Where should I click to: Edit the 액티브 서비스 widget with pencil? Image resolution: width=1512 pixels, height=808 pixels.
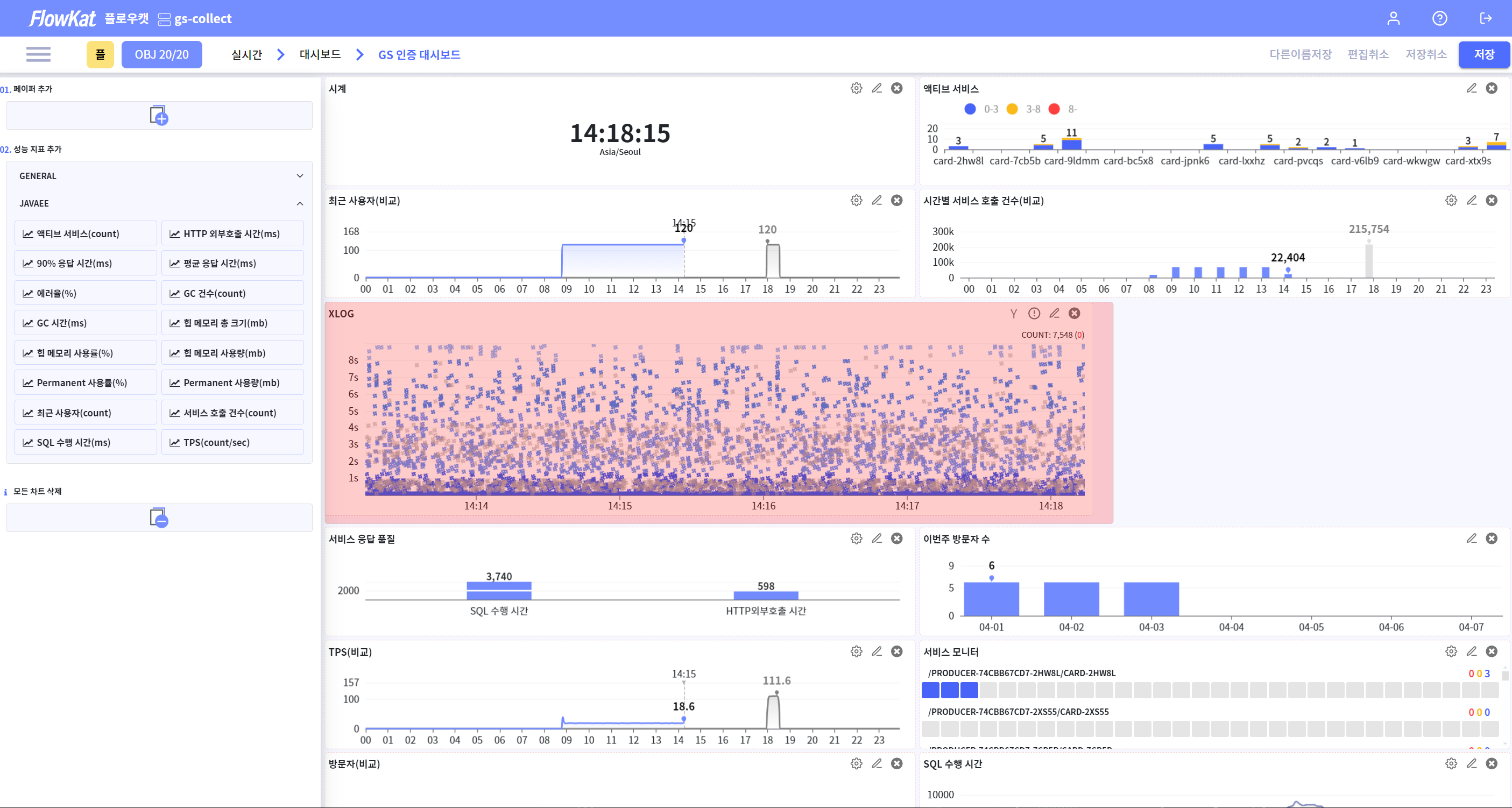(1472, 88)
